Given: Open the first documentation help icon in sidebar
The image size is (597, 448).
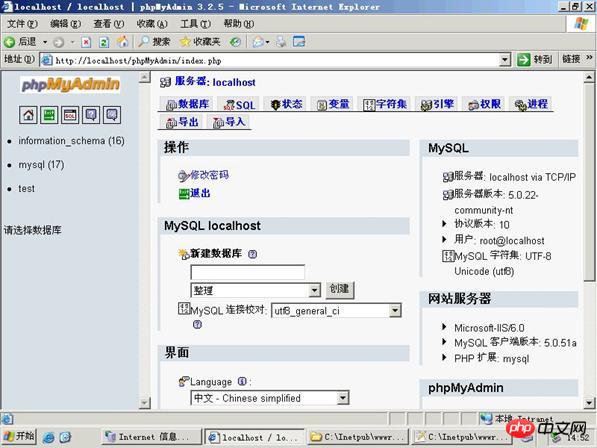Looking at the screenshot, I should click(x=91, y=115).
